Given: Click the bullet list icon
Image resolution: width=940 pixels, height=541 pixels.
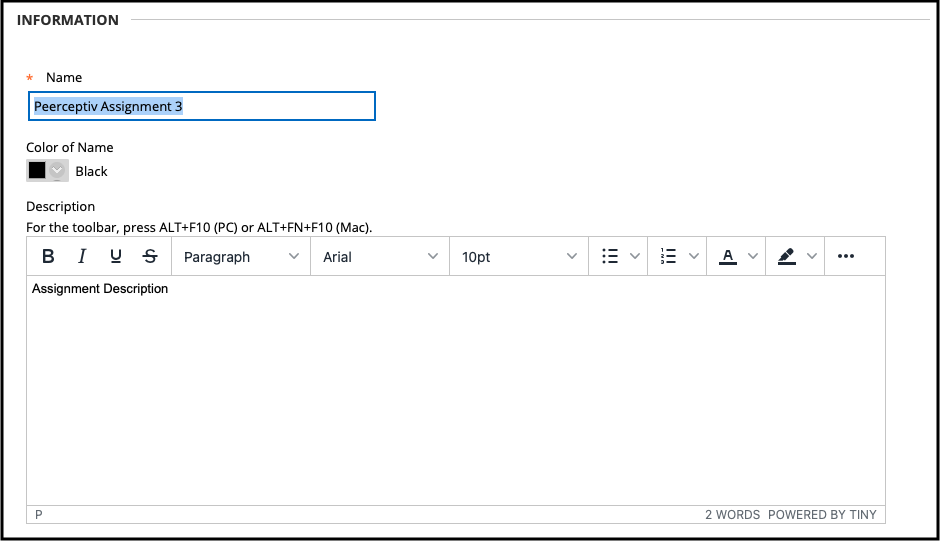Looking at the screenshot, I should 610,257.
